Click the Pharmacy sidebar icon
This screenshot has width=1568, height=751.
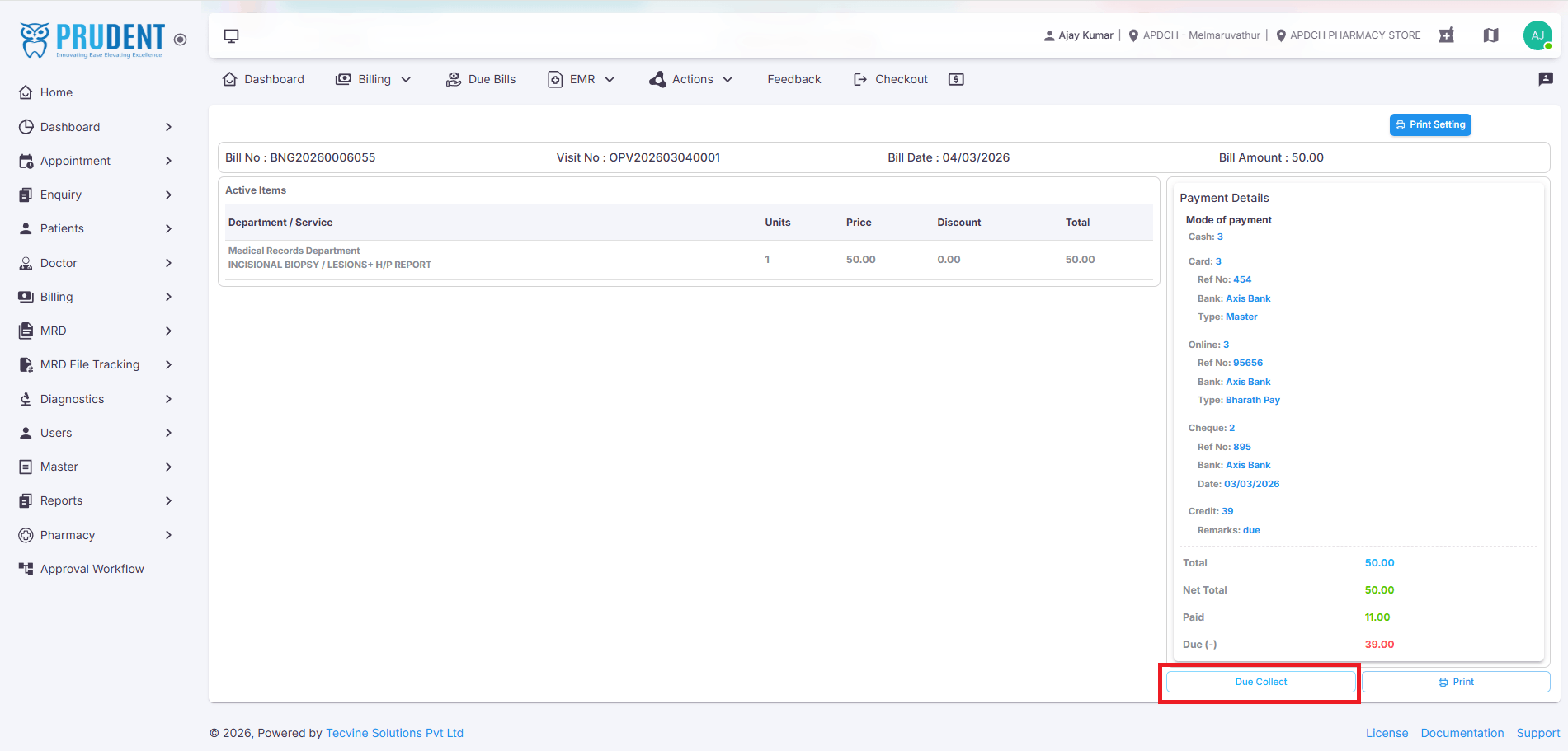pos(26,535)
